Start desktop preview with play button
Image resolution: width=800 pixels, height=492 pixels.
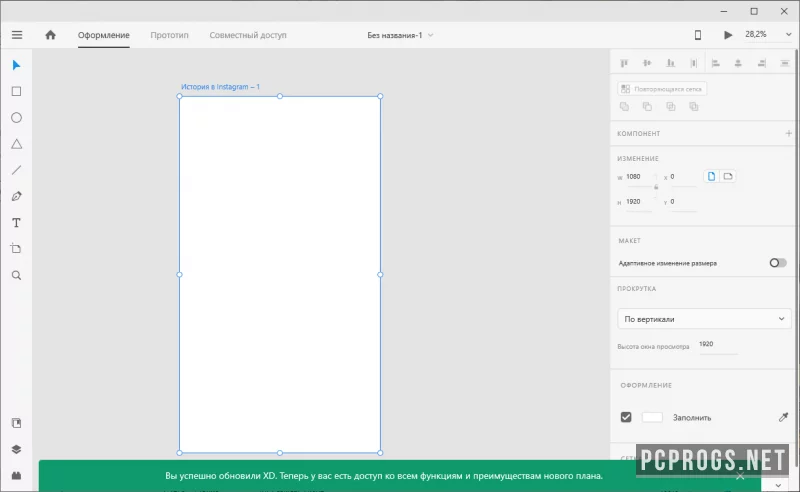[x=728, y=35]
